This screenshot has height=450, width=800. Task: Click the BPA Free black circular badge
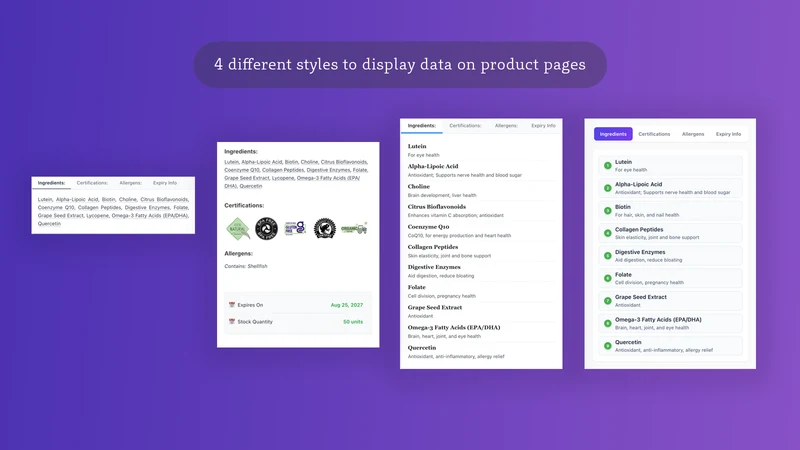266,229
